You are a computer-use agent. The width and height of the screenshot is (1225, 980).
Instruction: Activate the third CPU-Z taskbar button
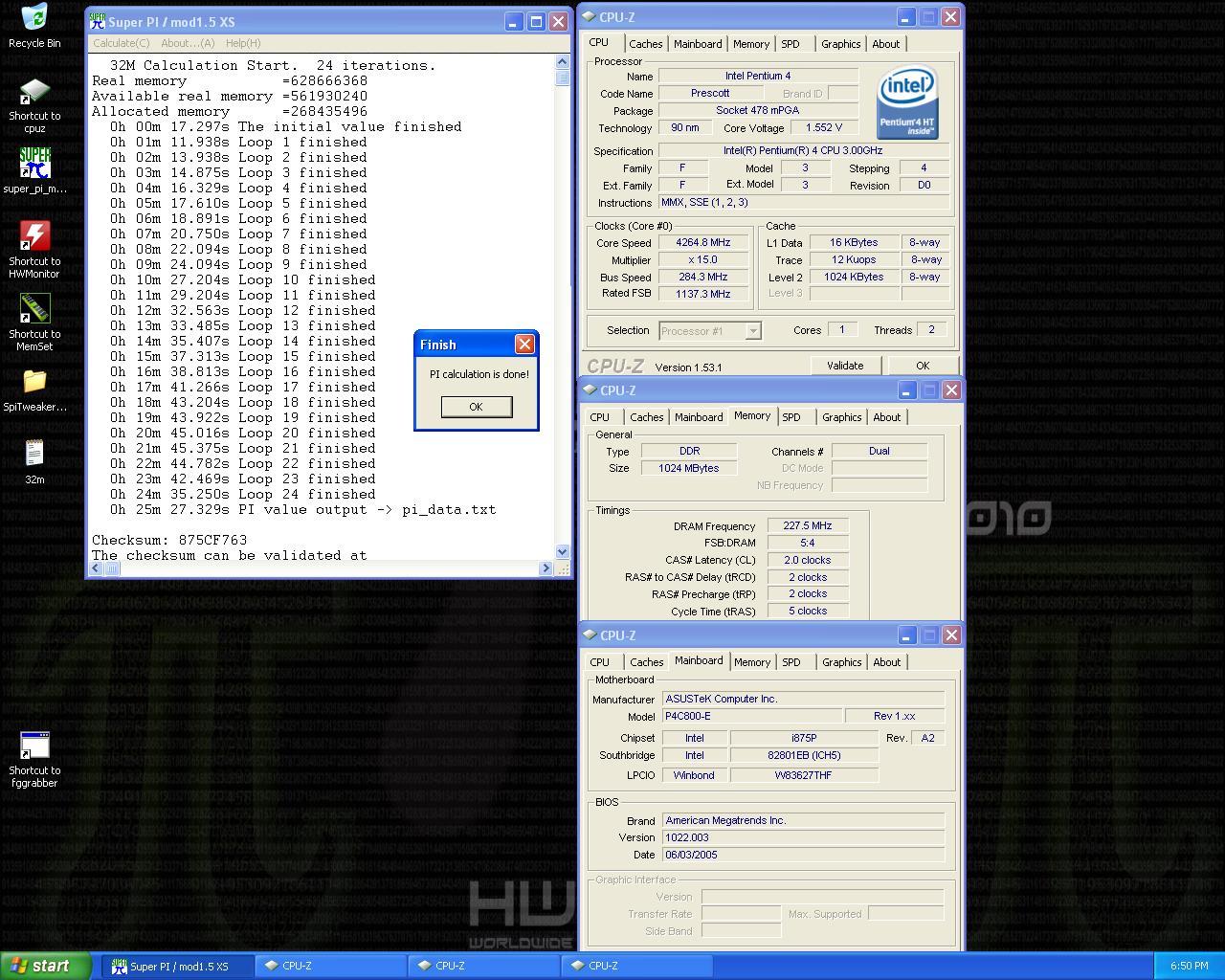click(x=637, y=967)
